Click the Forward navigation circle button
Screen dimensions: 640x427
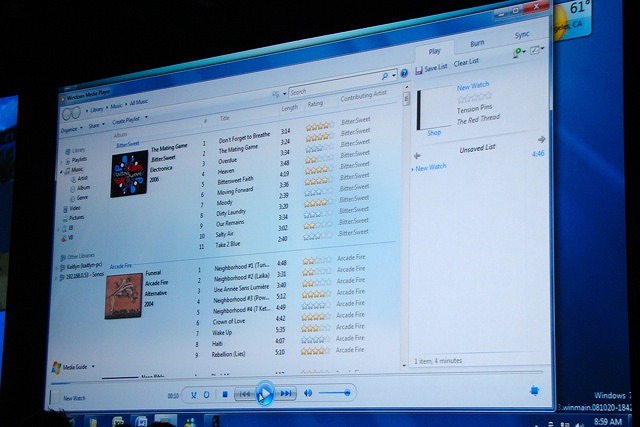(76, 113)
